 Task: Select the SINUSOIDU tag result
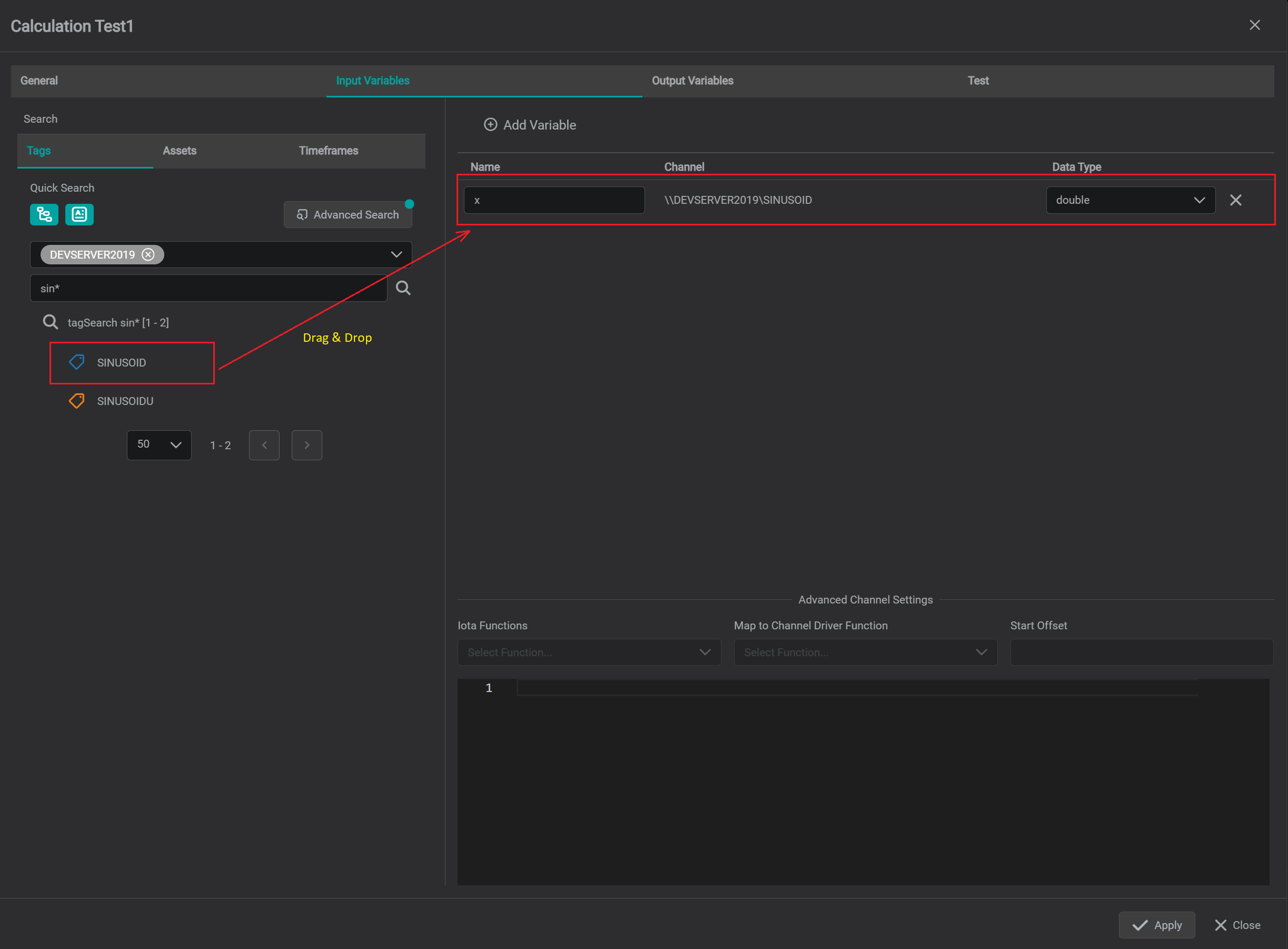pos(125,401)
